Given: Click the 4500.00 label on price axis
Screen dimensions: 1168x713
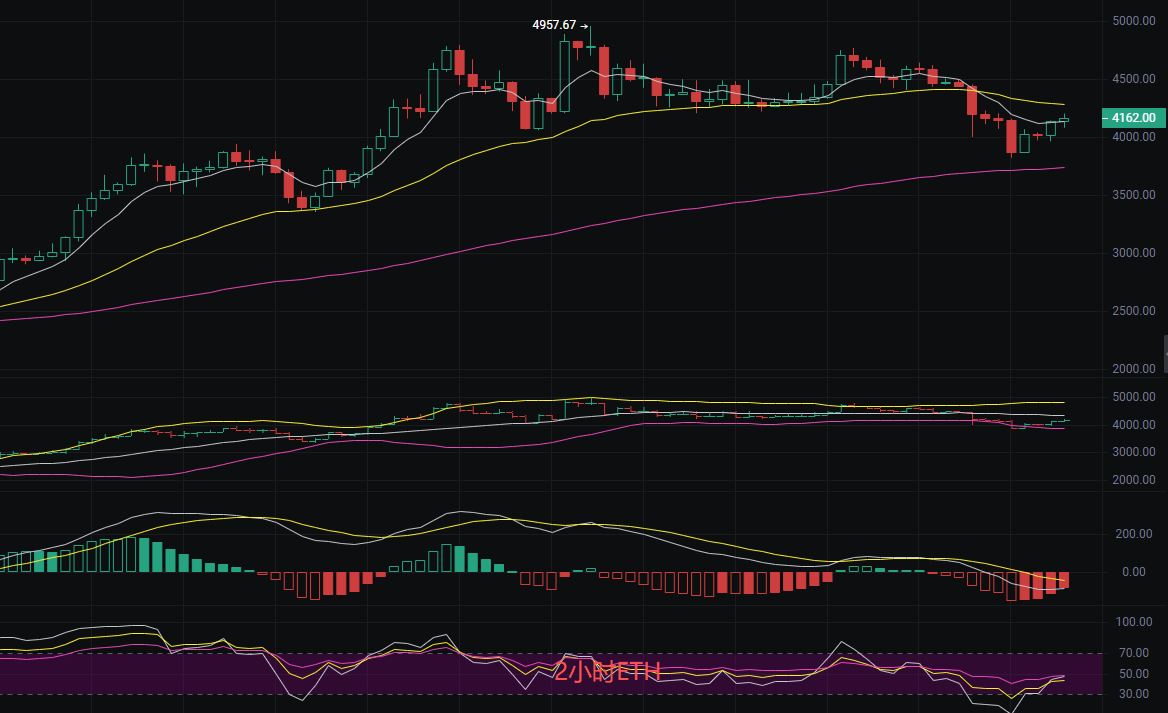Looking at the screenshot, I should [x=1134, y=79].
